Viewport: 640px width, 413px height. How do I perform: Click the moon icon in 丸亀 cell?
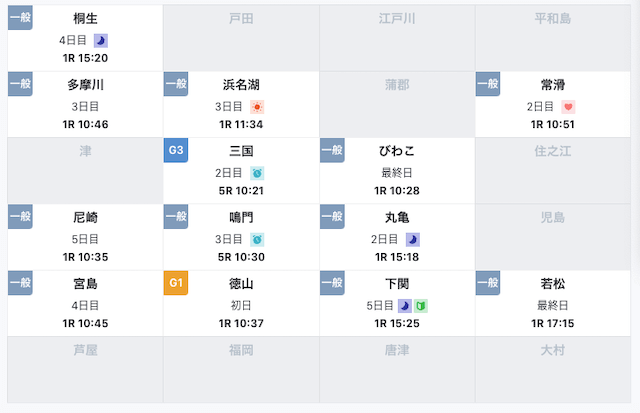pyautogui.click(x=413, y=240)
